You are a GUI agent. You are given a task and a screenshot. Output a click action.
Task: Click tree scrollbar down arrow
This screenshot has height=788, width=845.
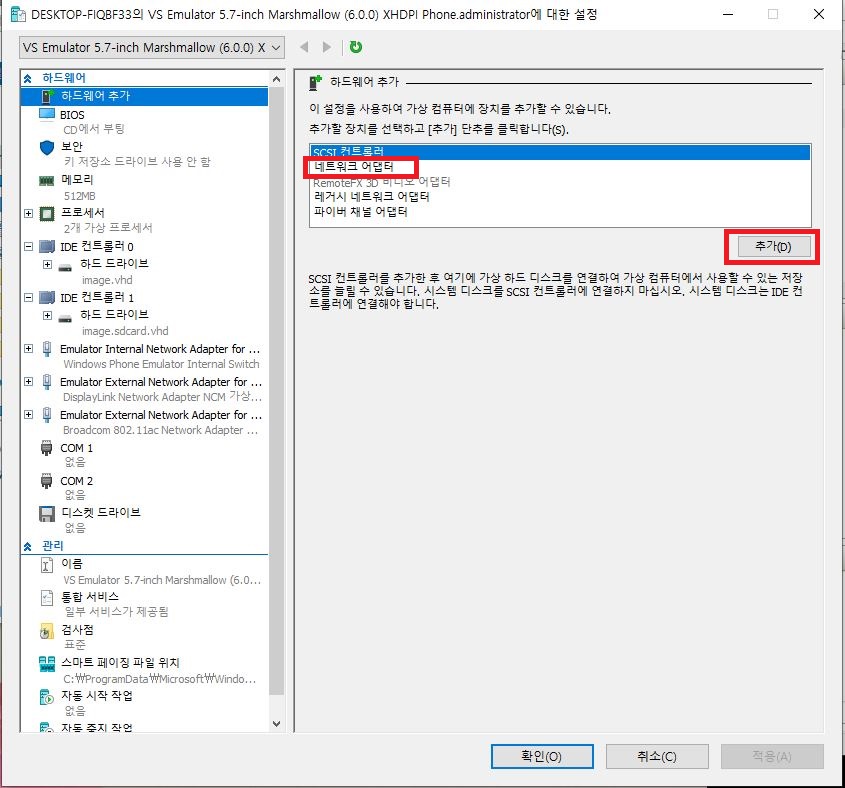276,724
